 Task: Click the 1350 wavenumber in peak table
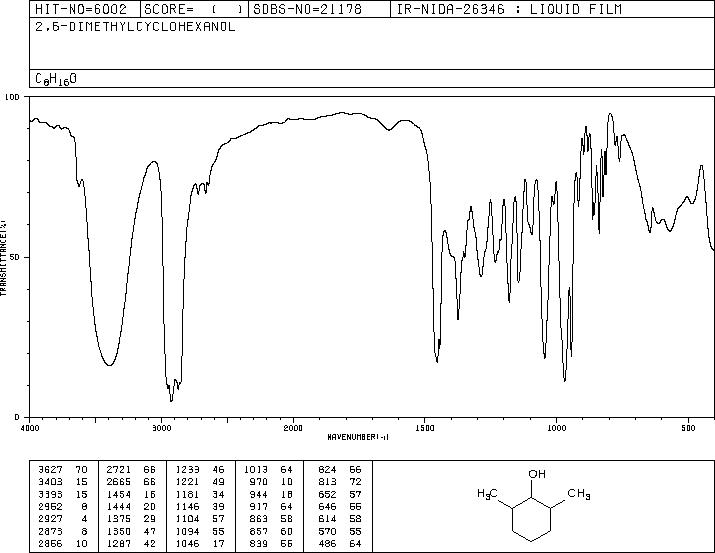(119, 531)
